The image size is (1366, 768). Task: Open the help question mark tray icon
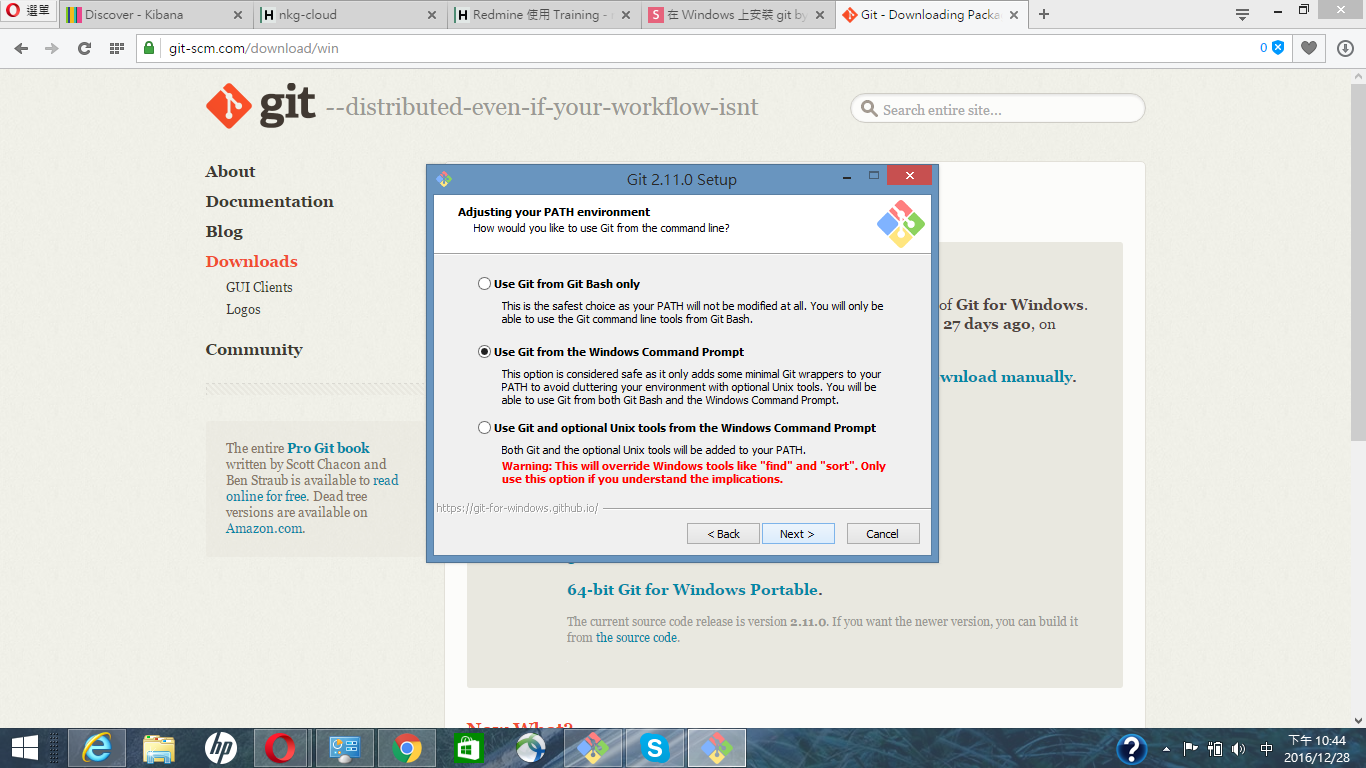pos(1131,748)
